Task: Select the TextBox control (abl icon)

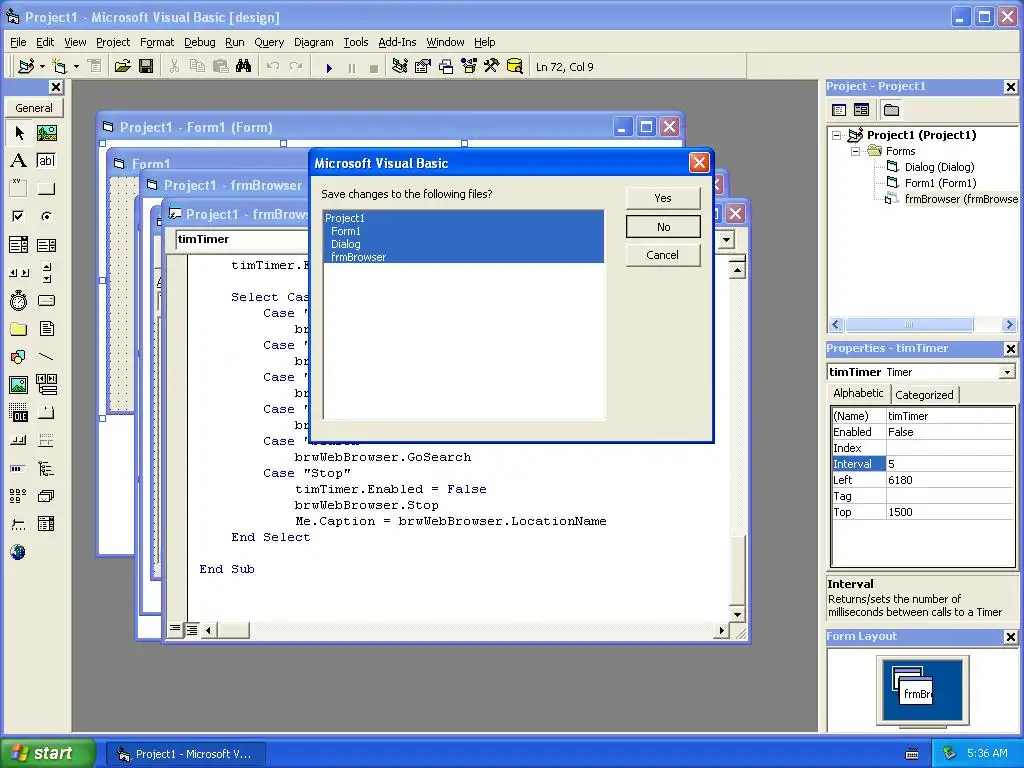Action: (x=46, y=161)
